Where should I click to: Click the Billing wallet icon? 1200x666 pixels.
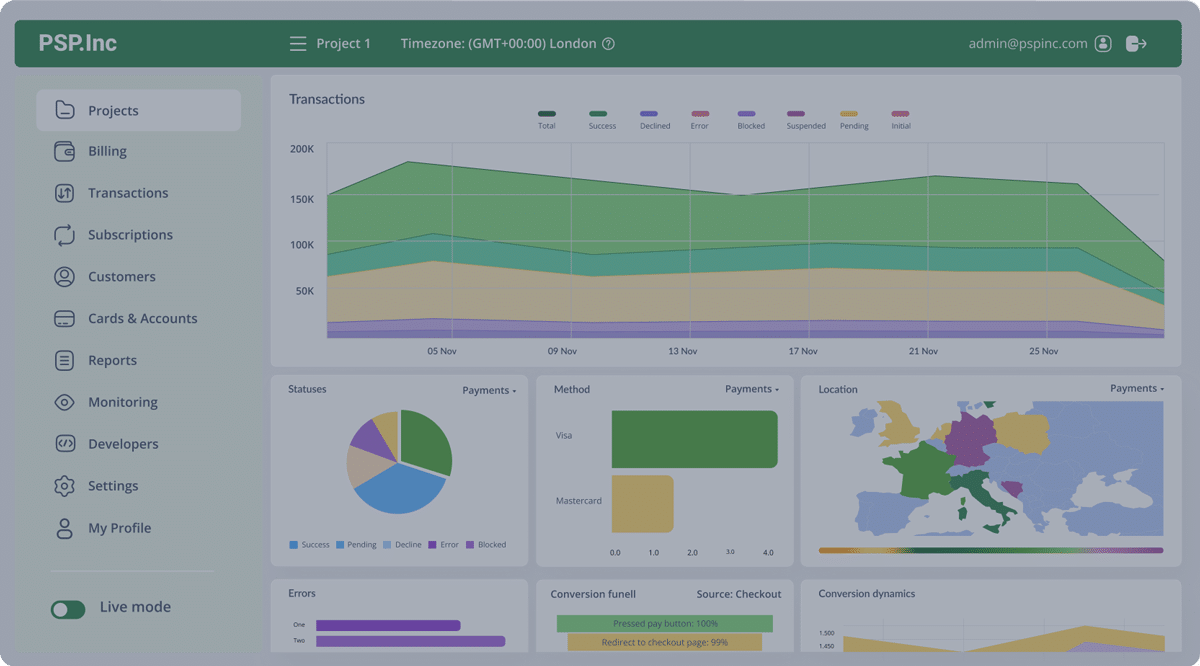(64, 152)
